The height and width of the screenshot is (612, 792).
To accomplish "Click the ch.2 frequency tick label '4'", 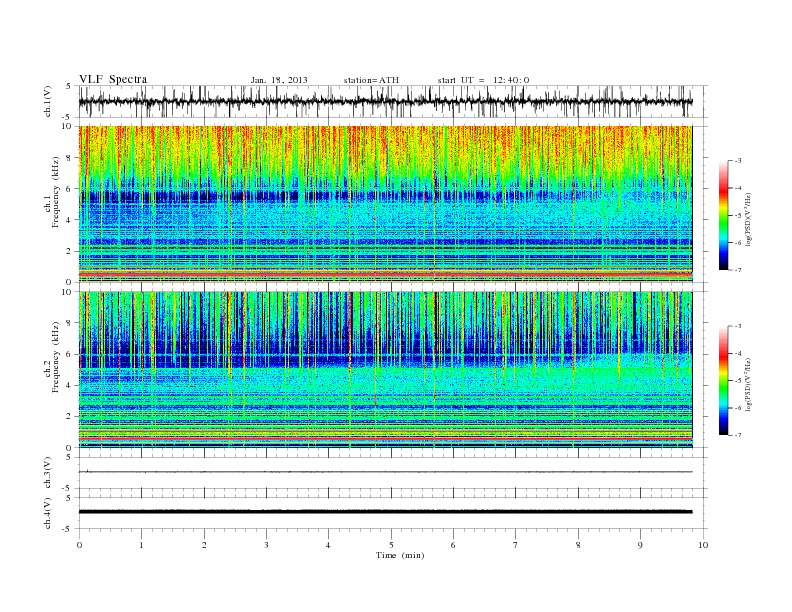I will (70, 385).
